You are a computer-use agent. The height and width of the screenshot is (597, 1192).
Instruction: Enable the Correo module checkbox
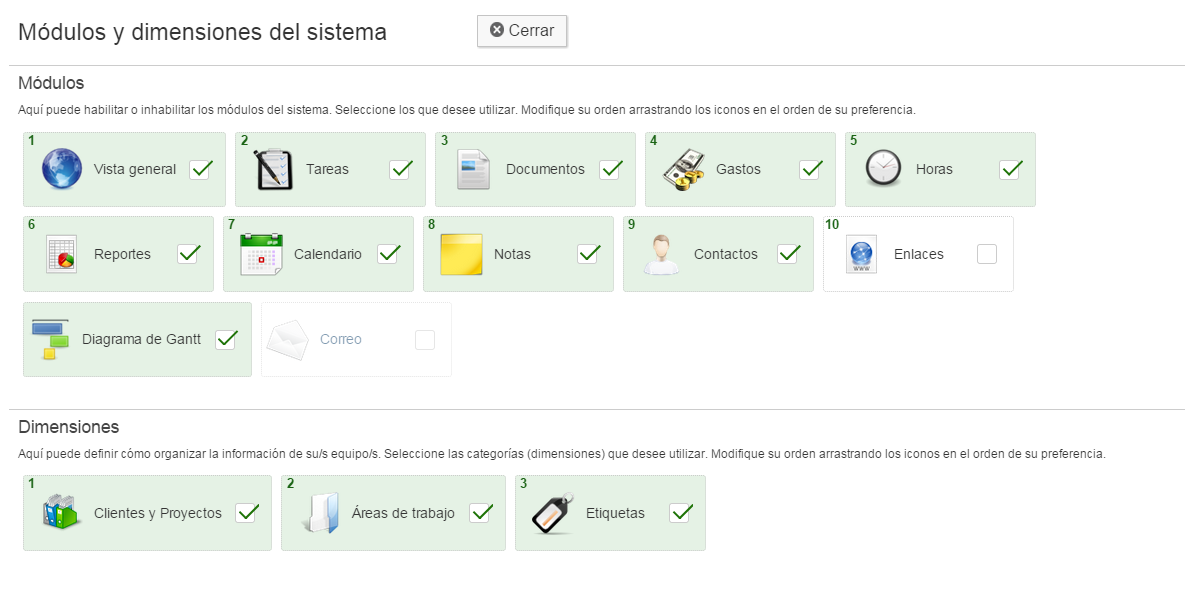(x=425, y=340)
